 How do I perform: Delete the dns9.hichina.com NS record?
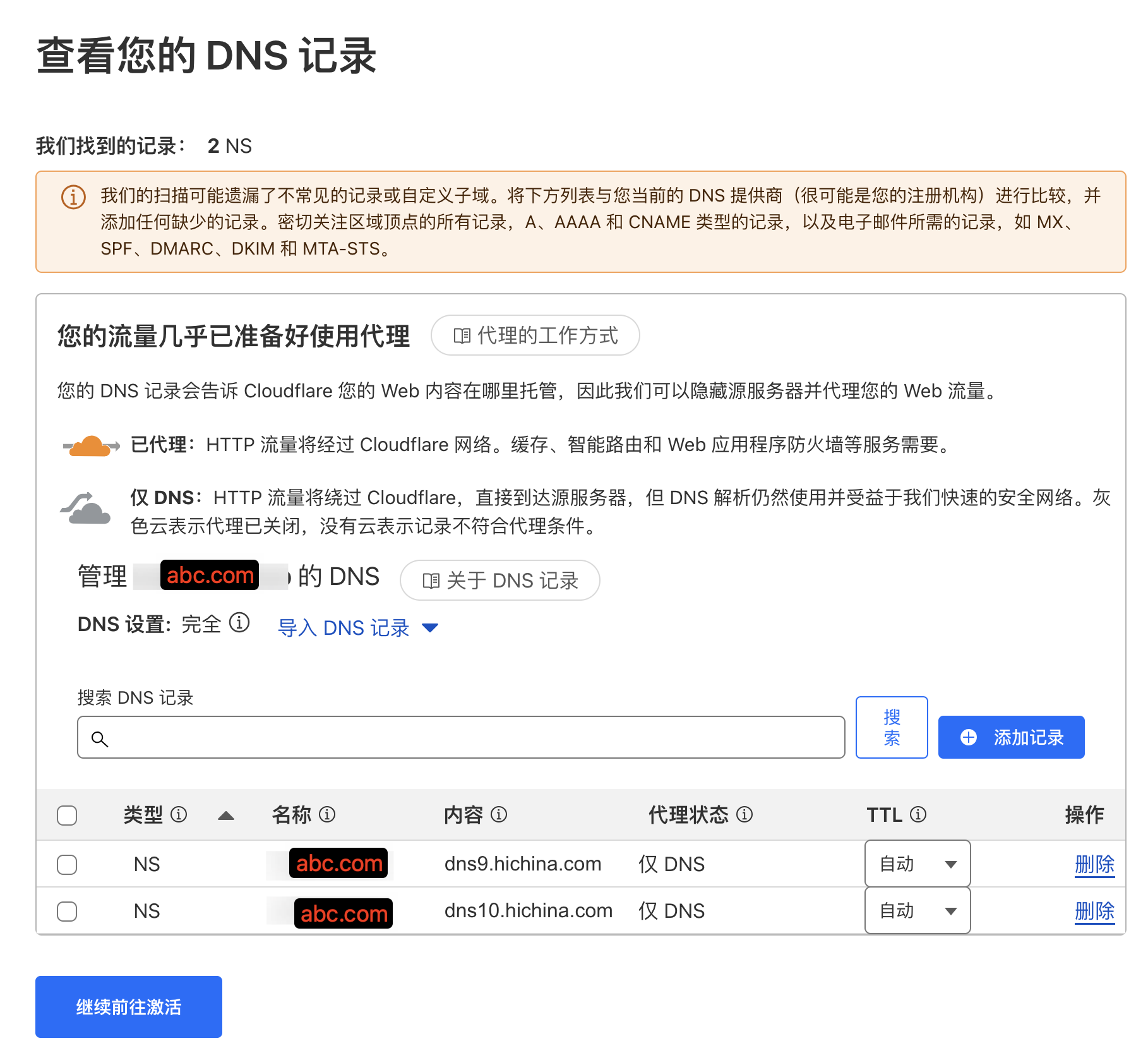tap(1094, 864)
